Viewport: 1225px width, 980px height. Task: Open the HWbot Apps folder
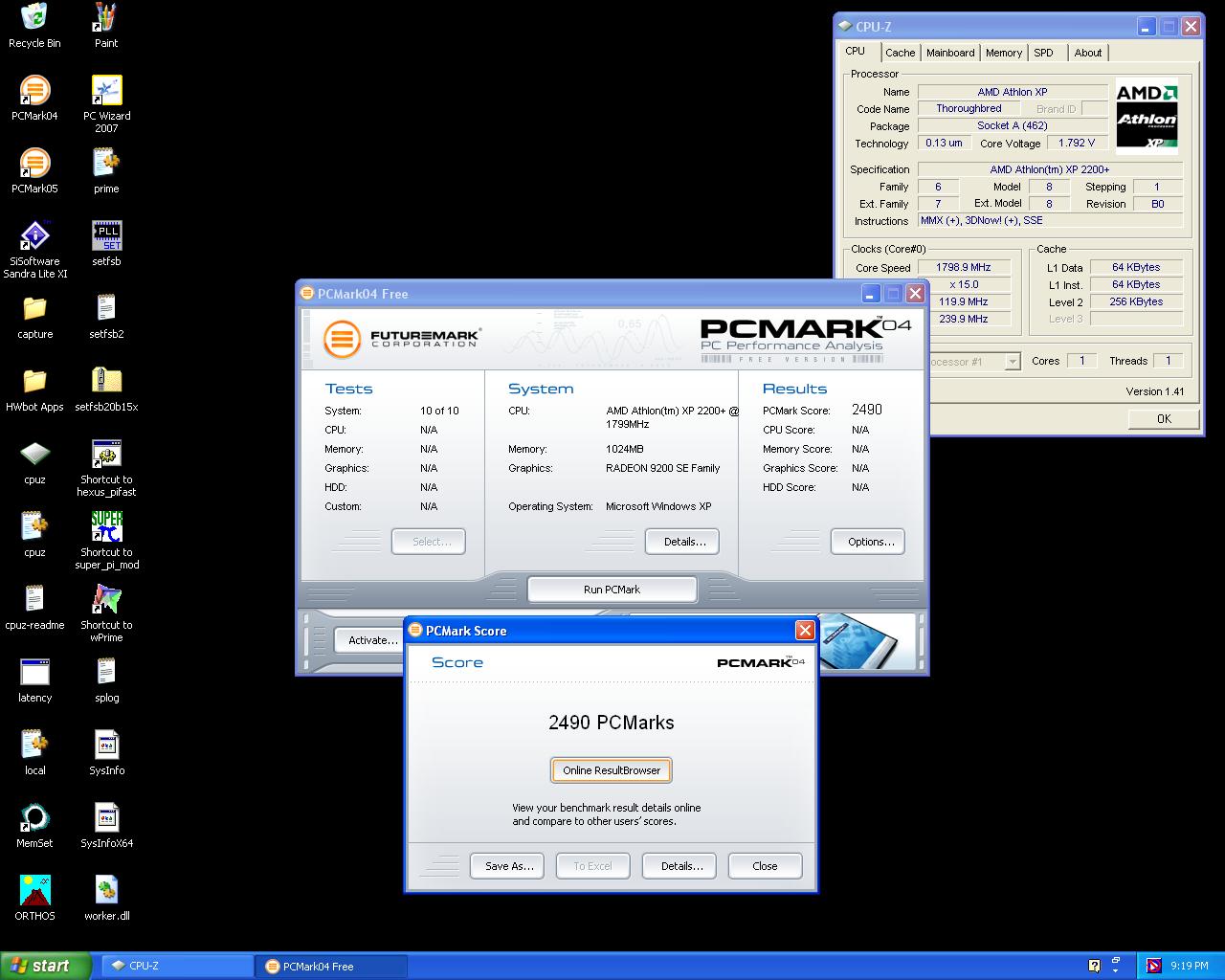tap(34, 390)
